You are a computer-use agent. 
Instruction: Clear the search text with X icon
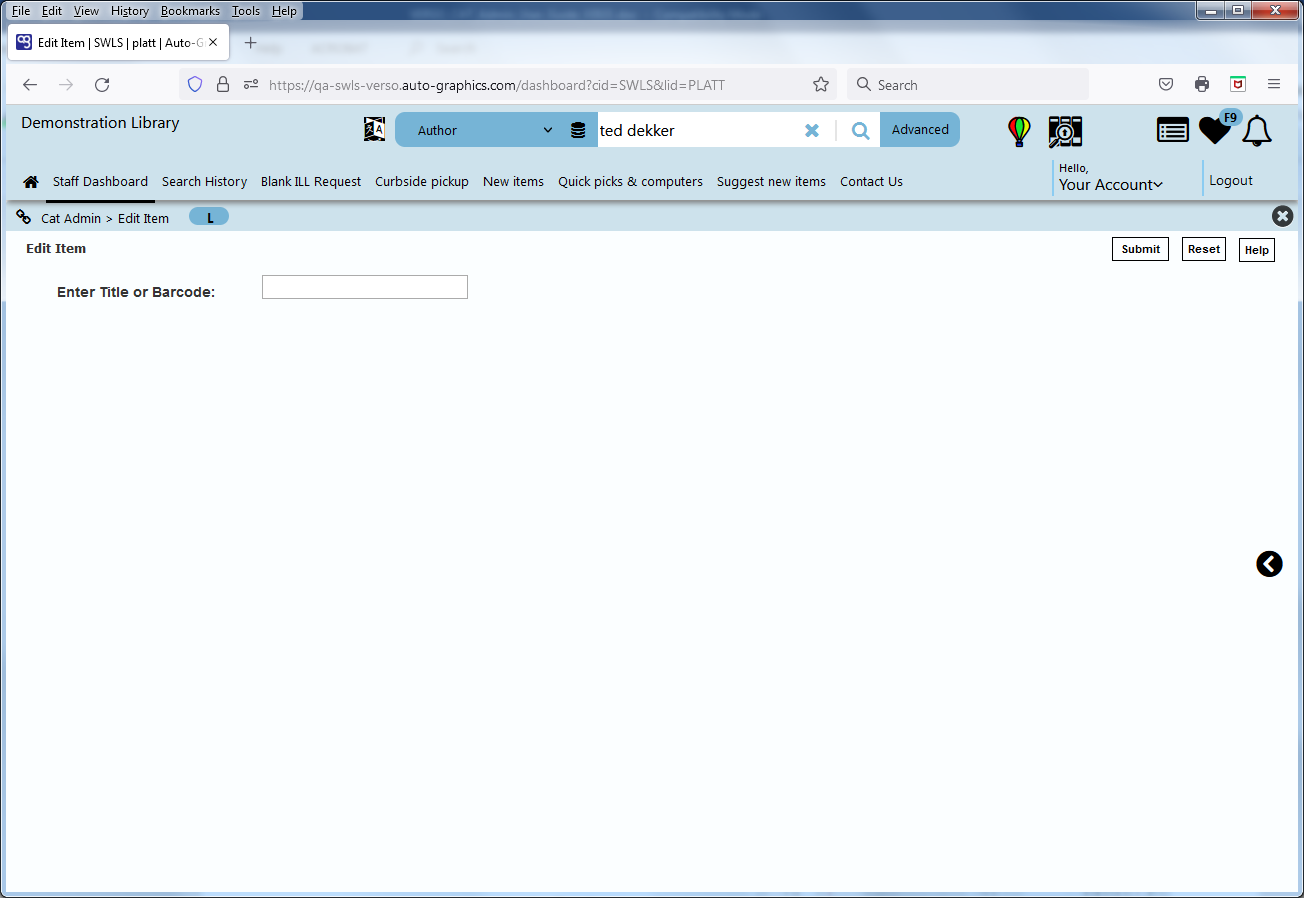812,130
